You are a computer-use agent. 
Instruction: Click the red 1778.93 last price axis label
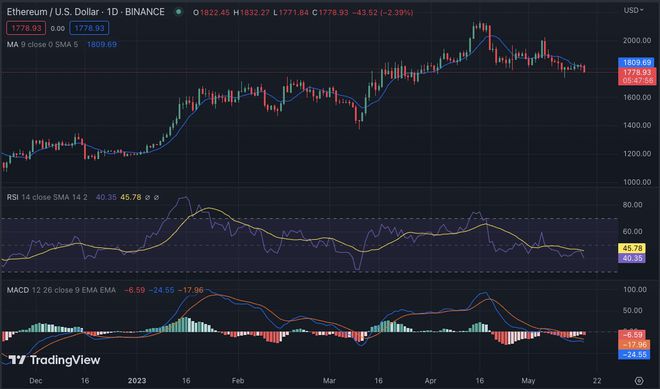(x=636, y=72)
